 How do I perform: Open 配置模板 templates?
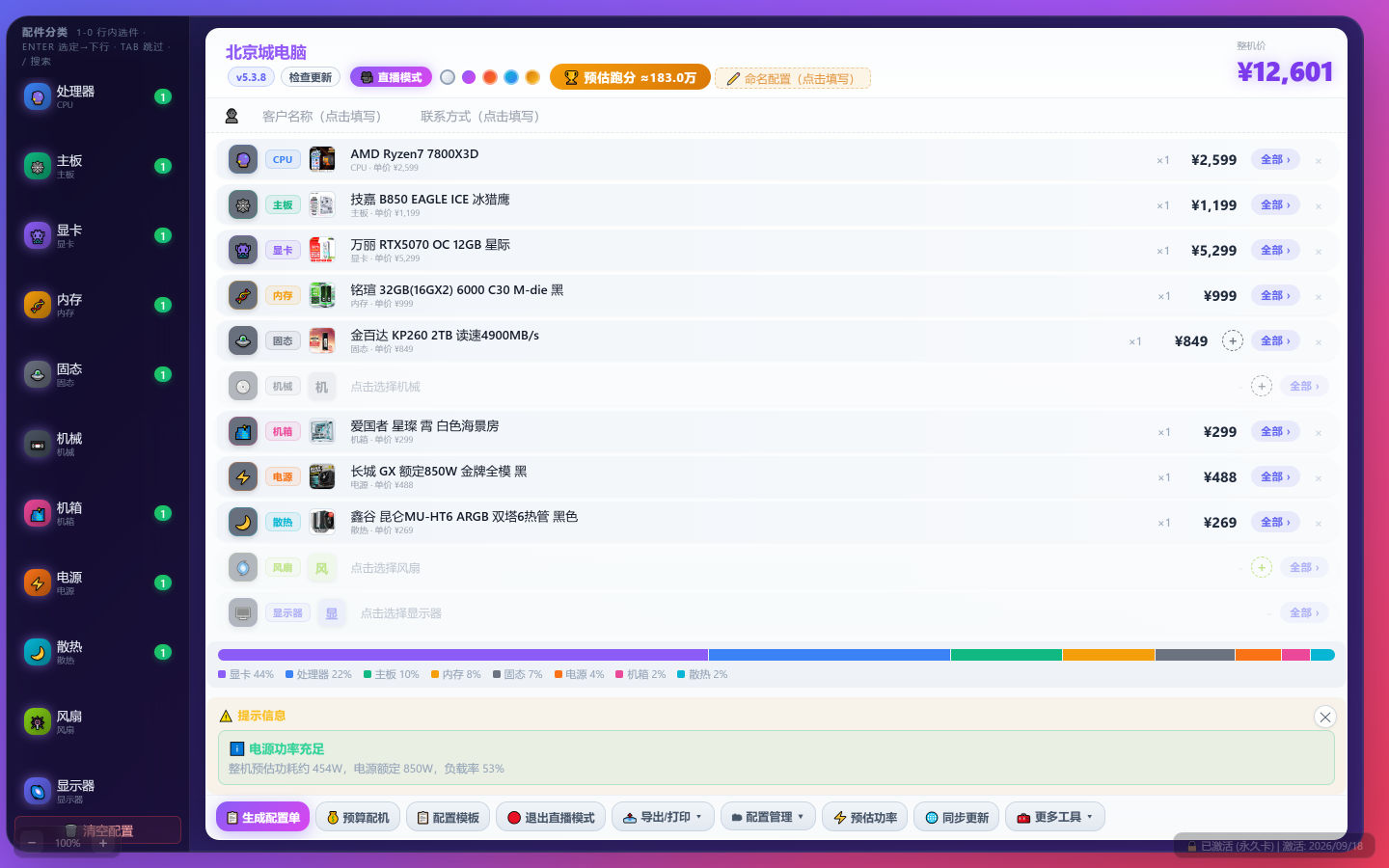(449, 817)
